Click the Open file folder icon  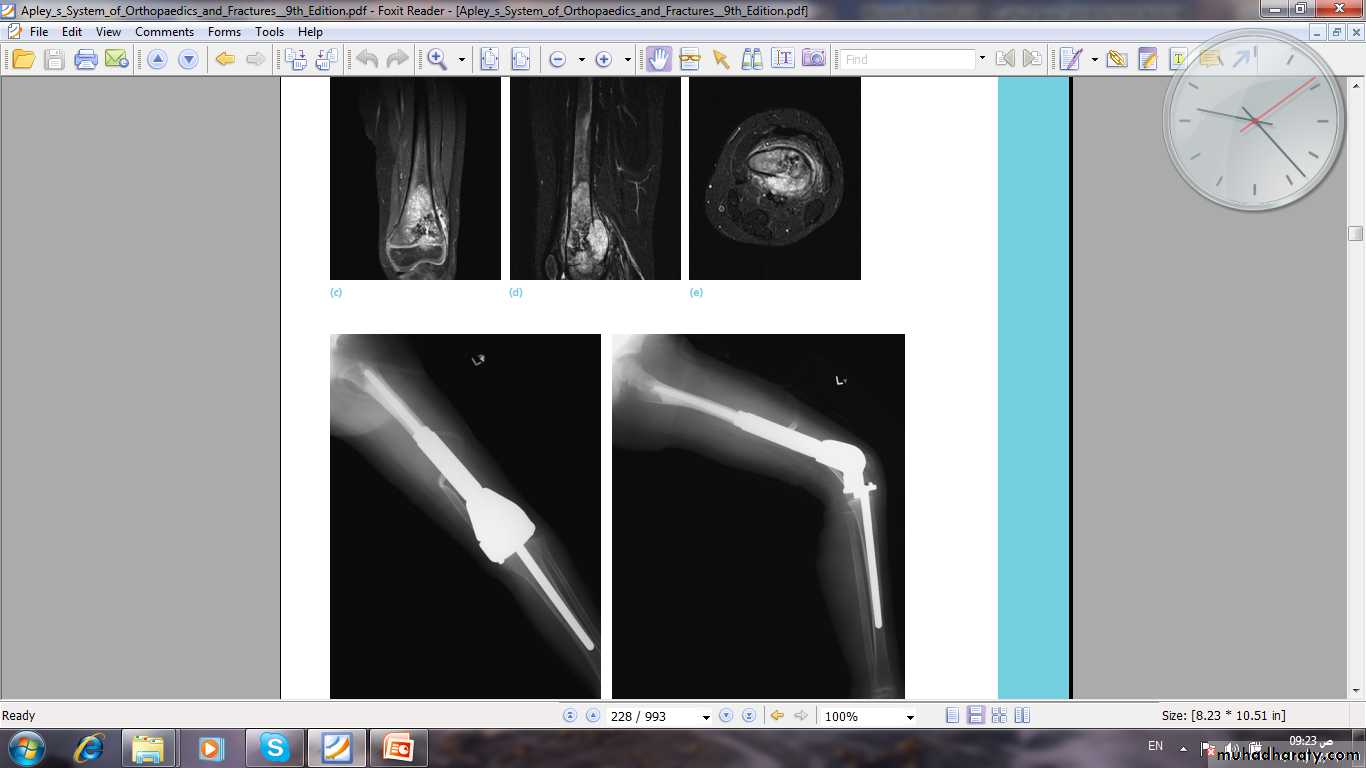pyautogui.click(x=23, y=59)
